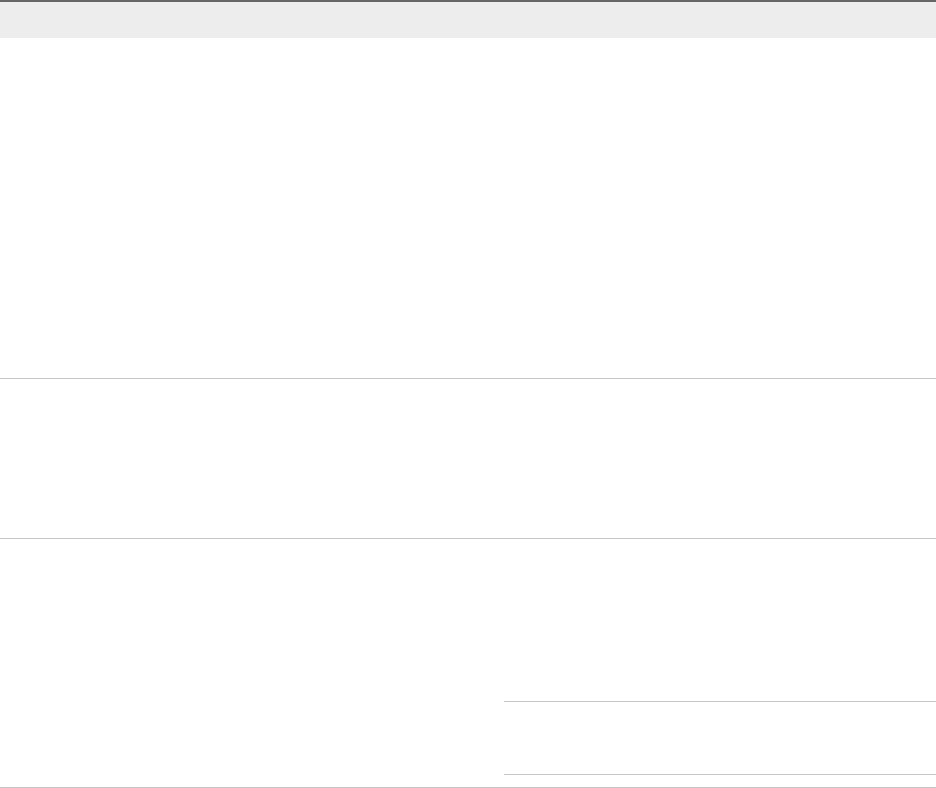Image resolution: width=936 pixels, height=788 pixels.
Task: Click the center of the first empty row
Action: point(468,208)
